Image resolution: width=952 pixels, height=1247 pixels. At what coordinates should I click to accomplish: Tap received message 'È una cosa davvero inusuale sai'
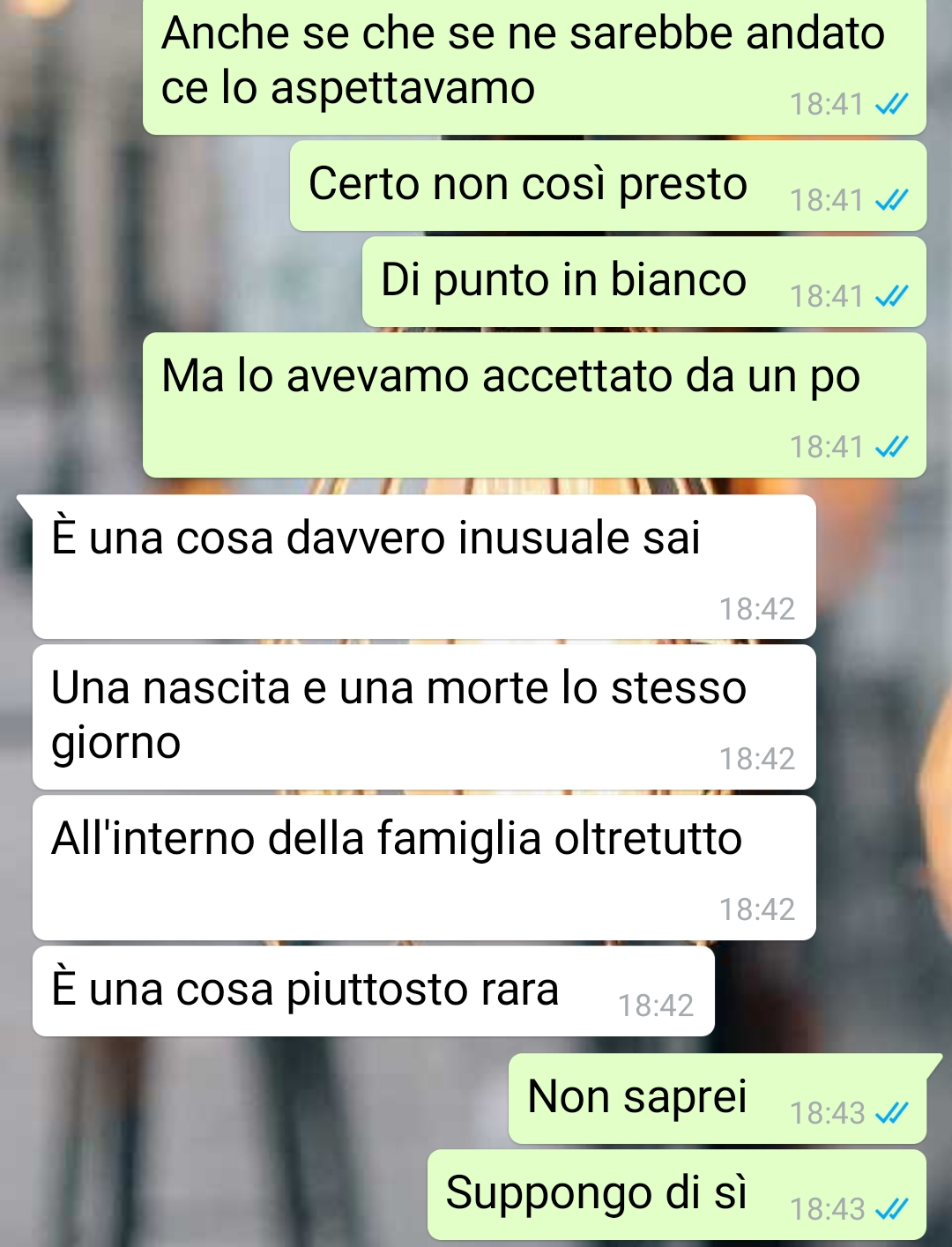coord(424,567)
